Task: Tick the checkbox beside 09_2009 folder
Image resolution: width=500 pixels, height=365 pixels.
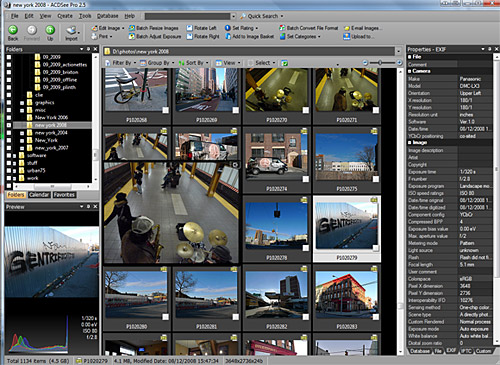Action: point(9,57)
